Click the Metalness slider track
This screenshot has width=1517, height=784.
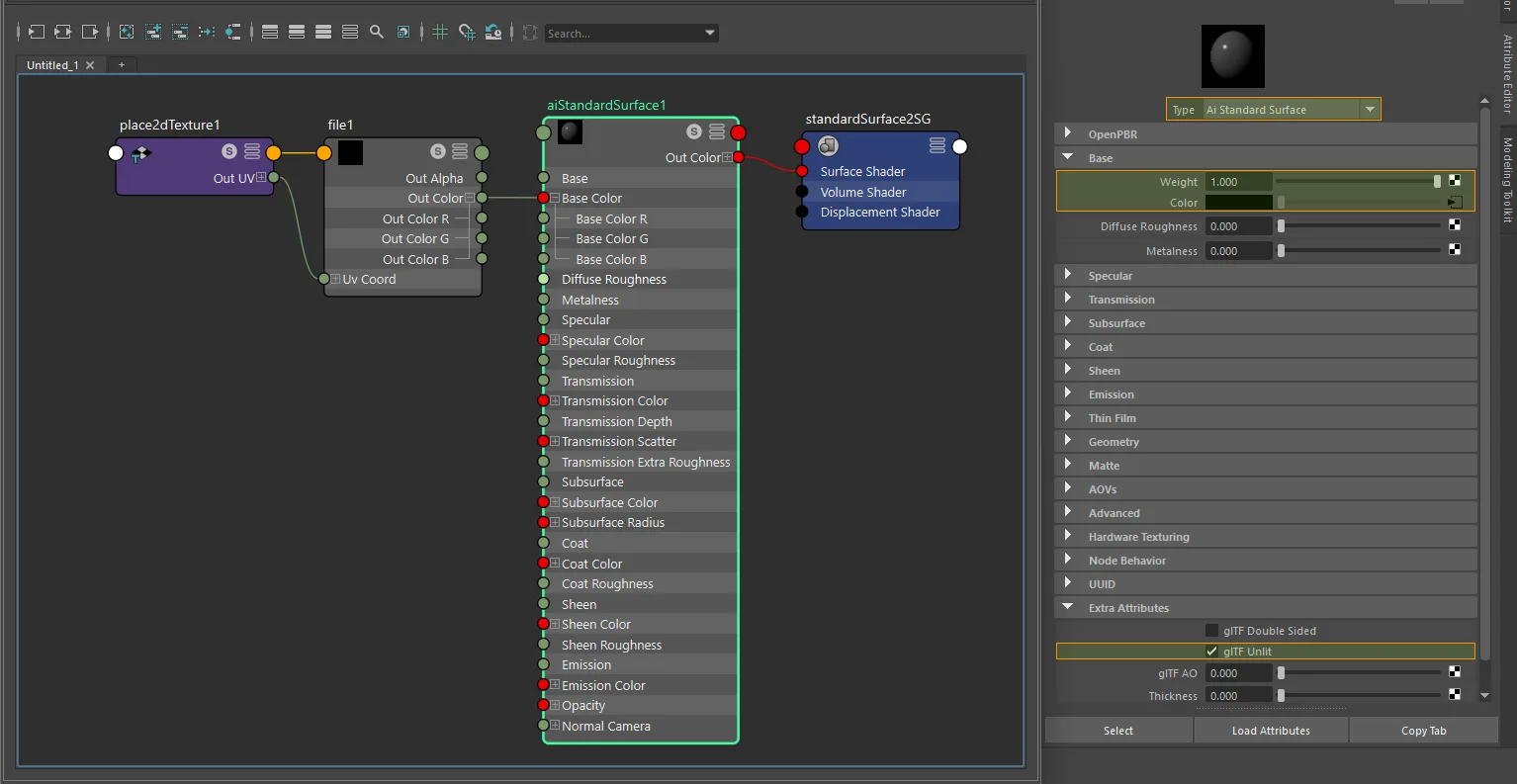(x=1358, y=250)
